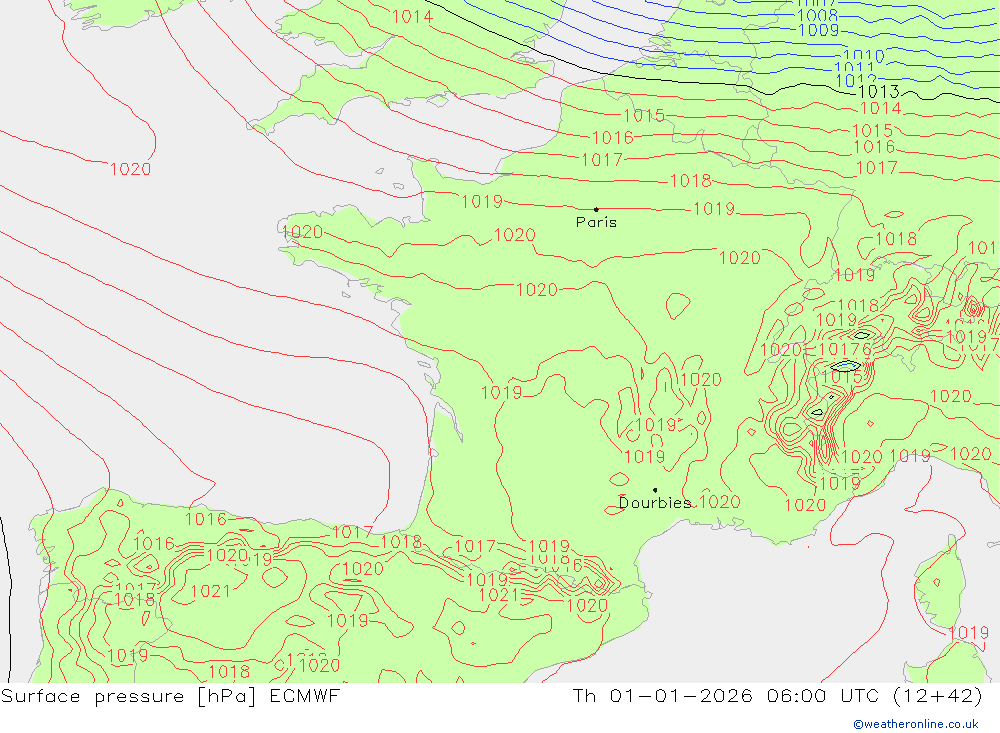Click the 1016 label on Spain's north coast

205,519
